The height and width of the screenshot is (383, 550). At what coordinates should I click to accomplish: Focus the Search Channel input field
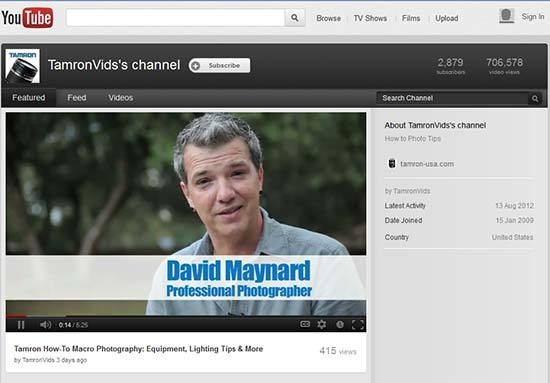[x=452, y=98]
